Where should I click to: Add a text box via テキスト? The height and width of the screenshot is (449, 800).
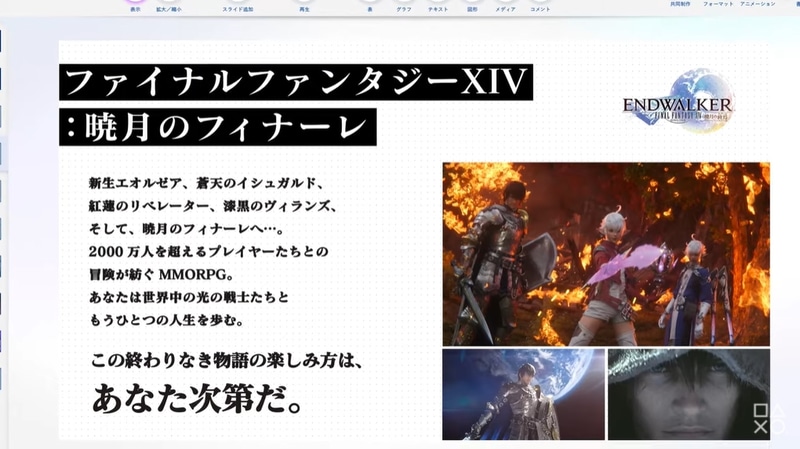[x=438, y=7]
